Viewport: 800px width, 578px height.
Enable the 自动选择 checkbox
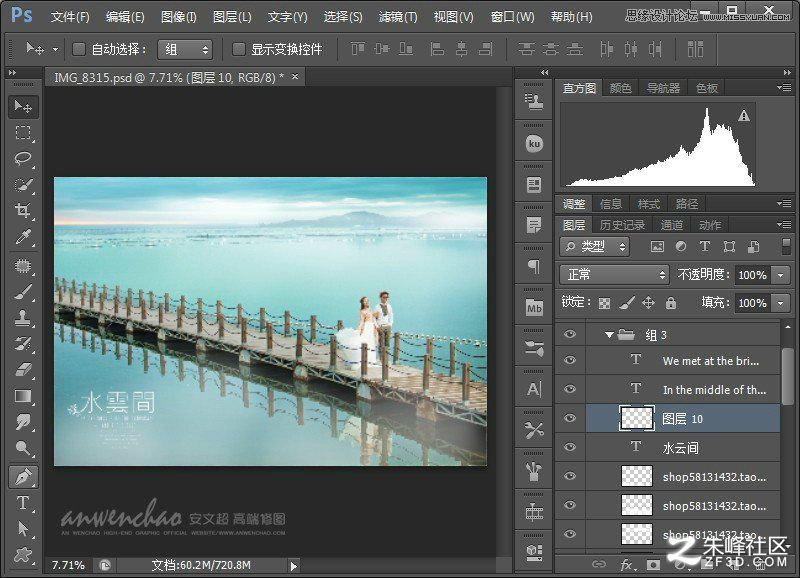click(79, 49)
